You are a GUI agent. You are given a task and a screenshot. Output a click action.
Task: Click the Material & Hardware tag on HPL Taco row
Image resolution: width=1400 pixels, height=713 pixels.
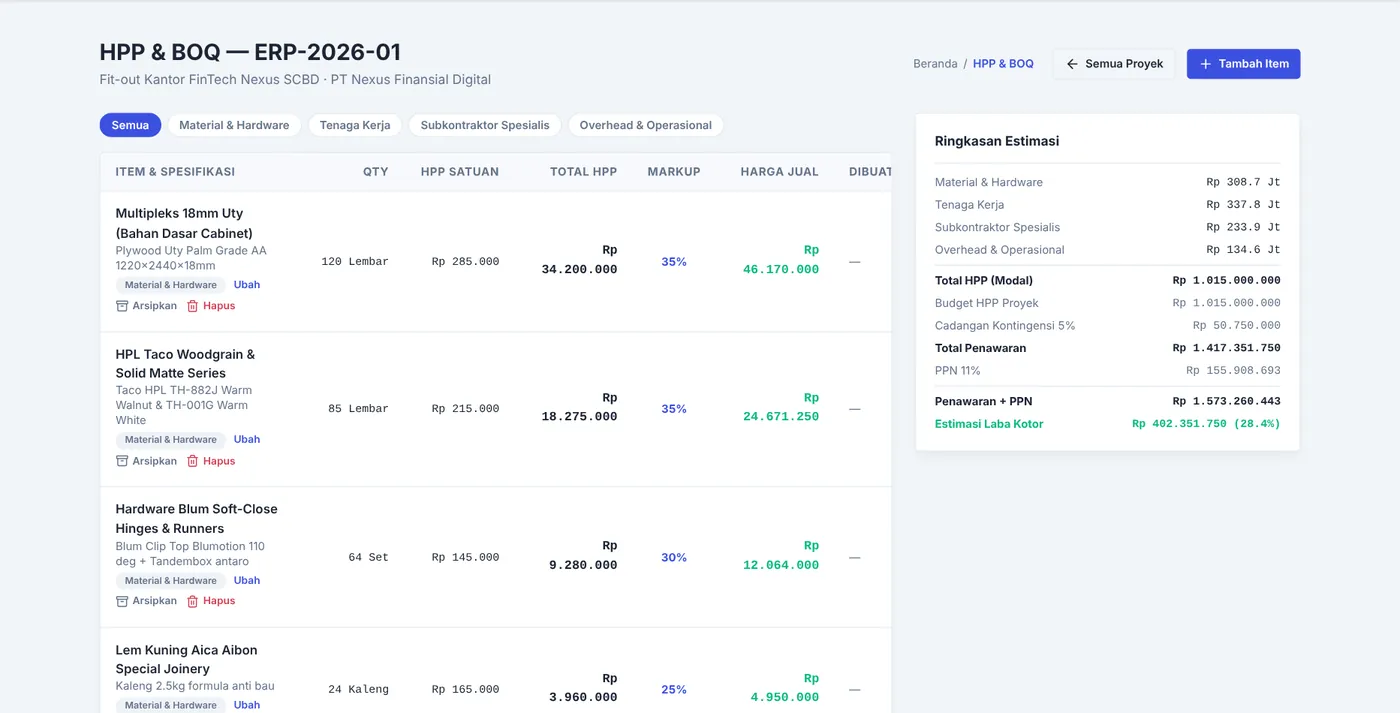point(170,440)
